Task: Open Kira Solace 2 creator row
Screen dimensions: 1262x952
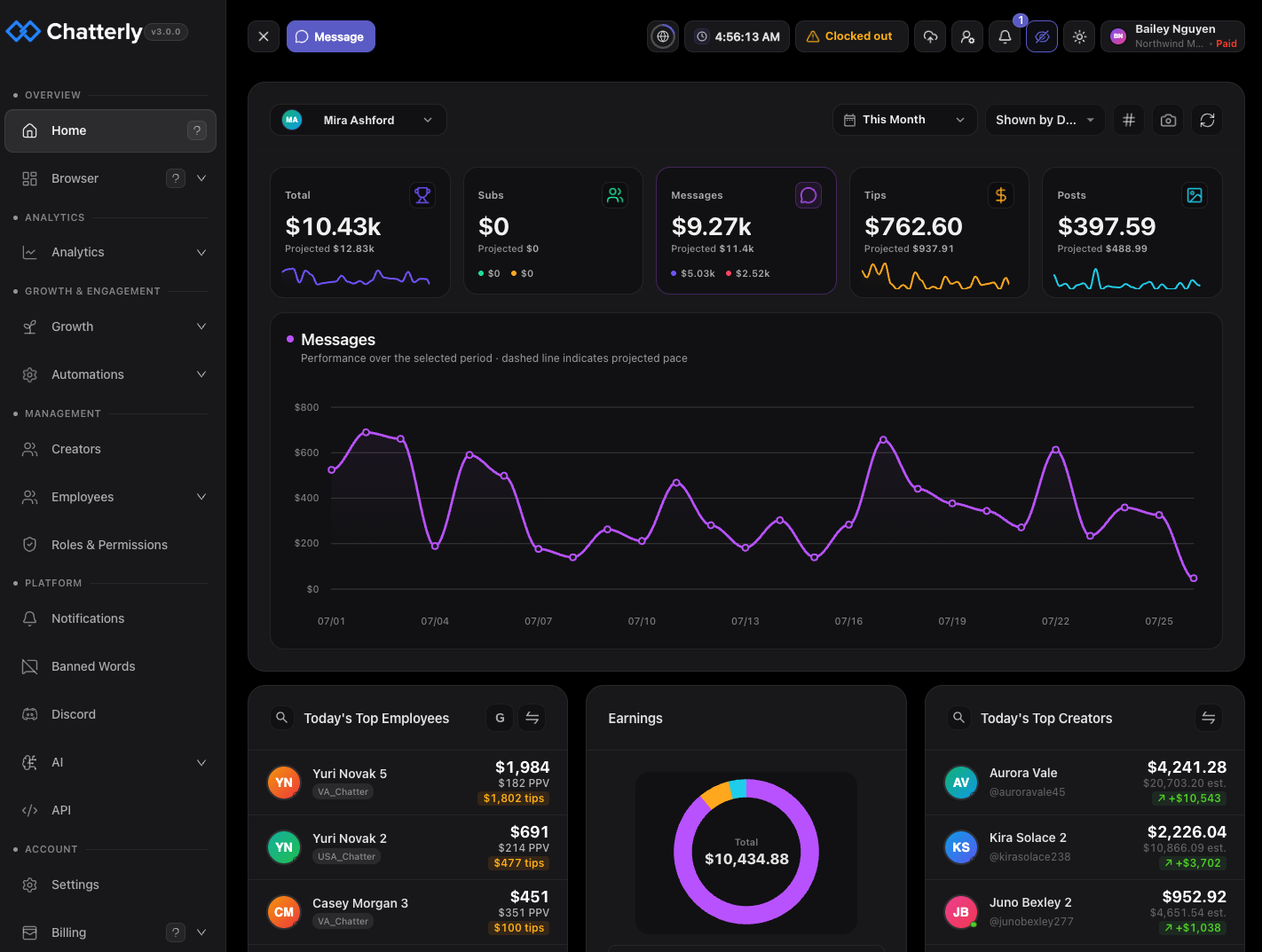Action: pos(1085,847)
